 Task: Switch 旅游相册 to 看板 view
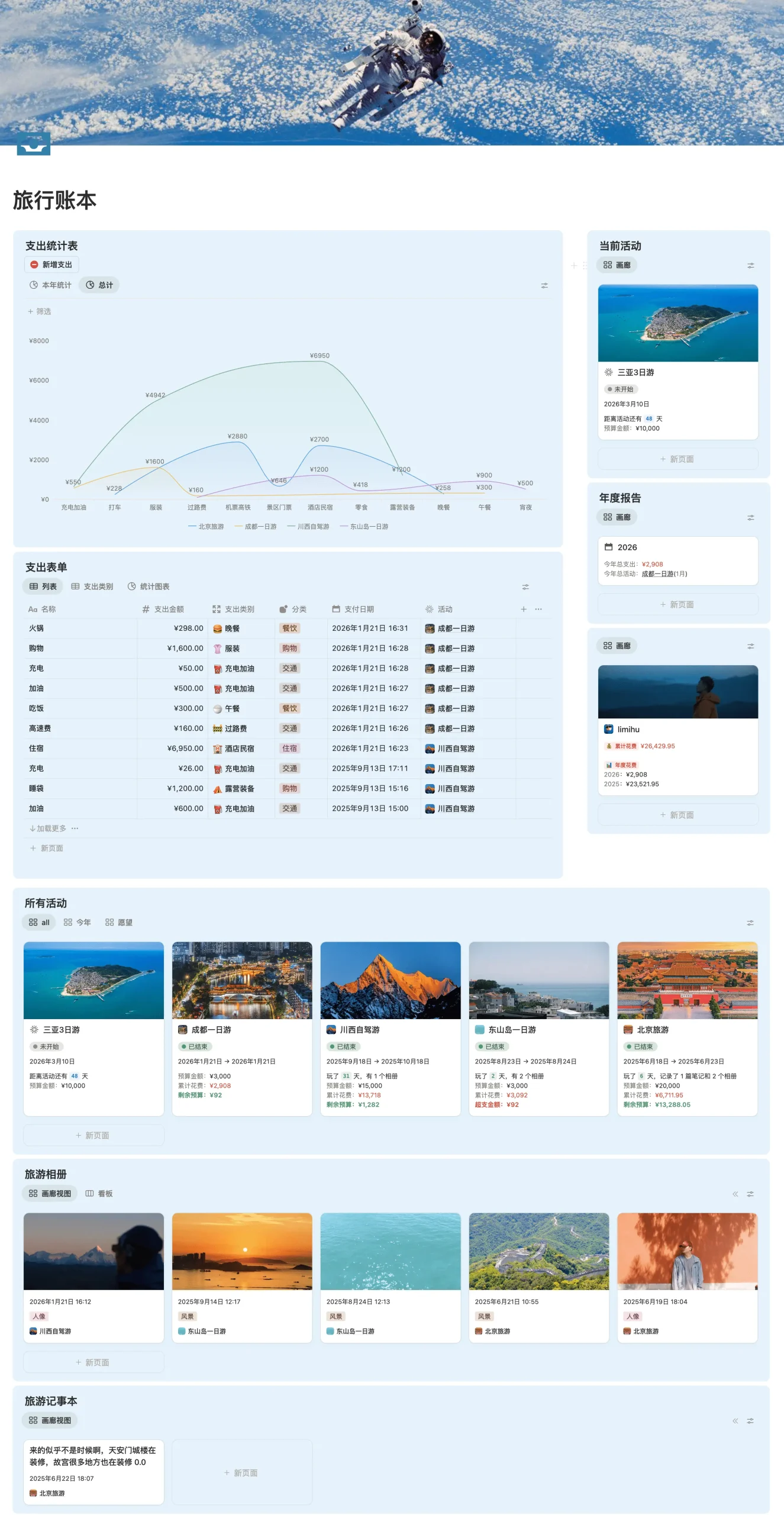pos(99,1194)
